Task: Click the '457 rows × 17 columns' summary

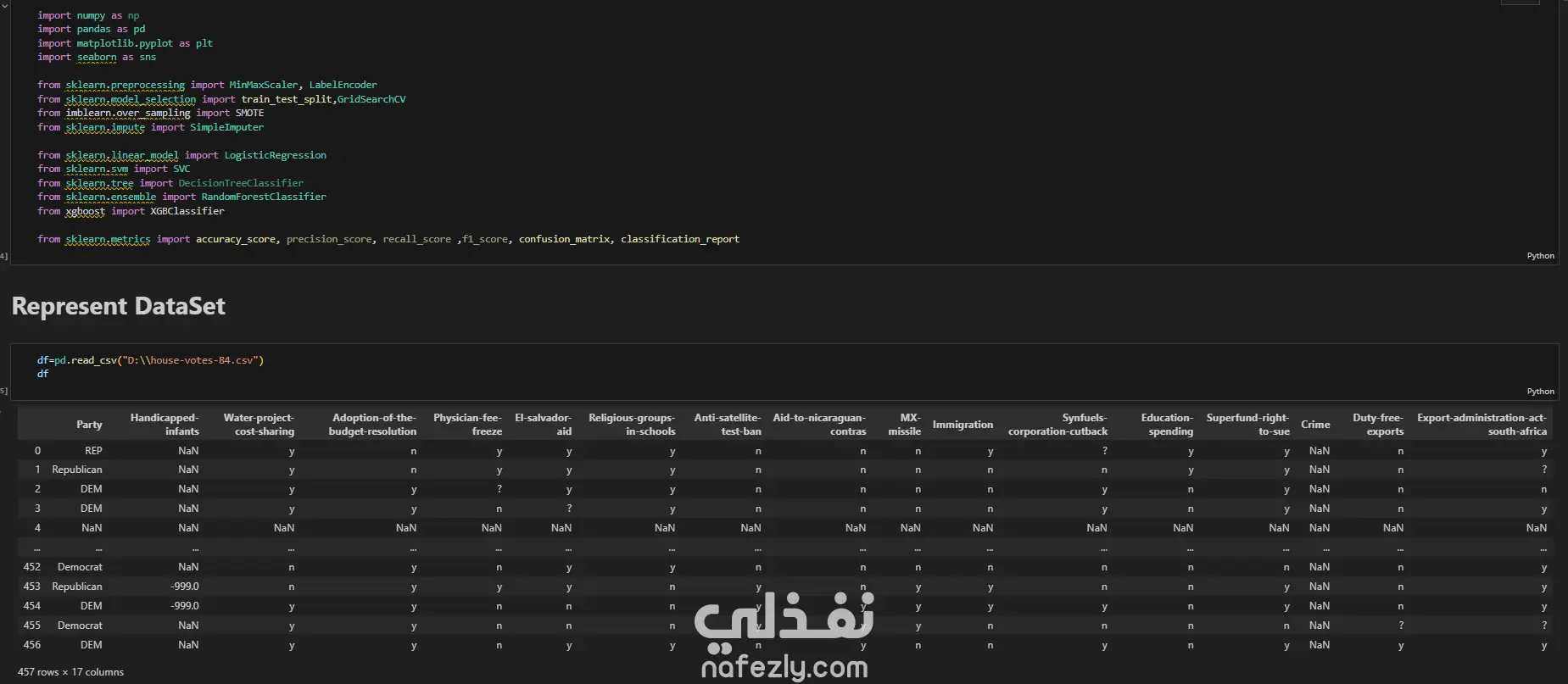Action: click(x=70, y=672)
